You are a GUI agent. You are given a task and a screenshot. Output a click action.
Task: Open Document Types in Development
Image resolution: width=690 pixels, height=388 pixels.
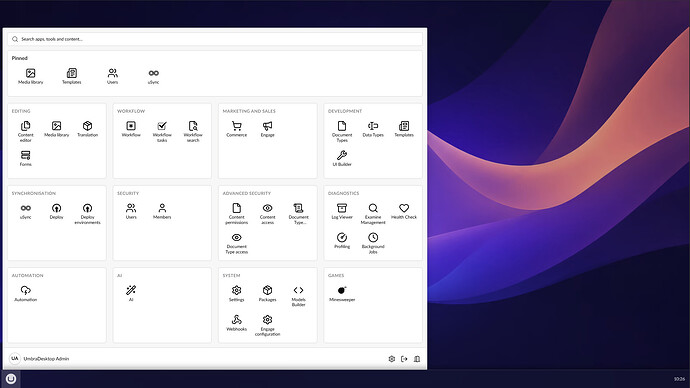click(x=342, y=132)
